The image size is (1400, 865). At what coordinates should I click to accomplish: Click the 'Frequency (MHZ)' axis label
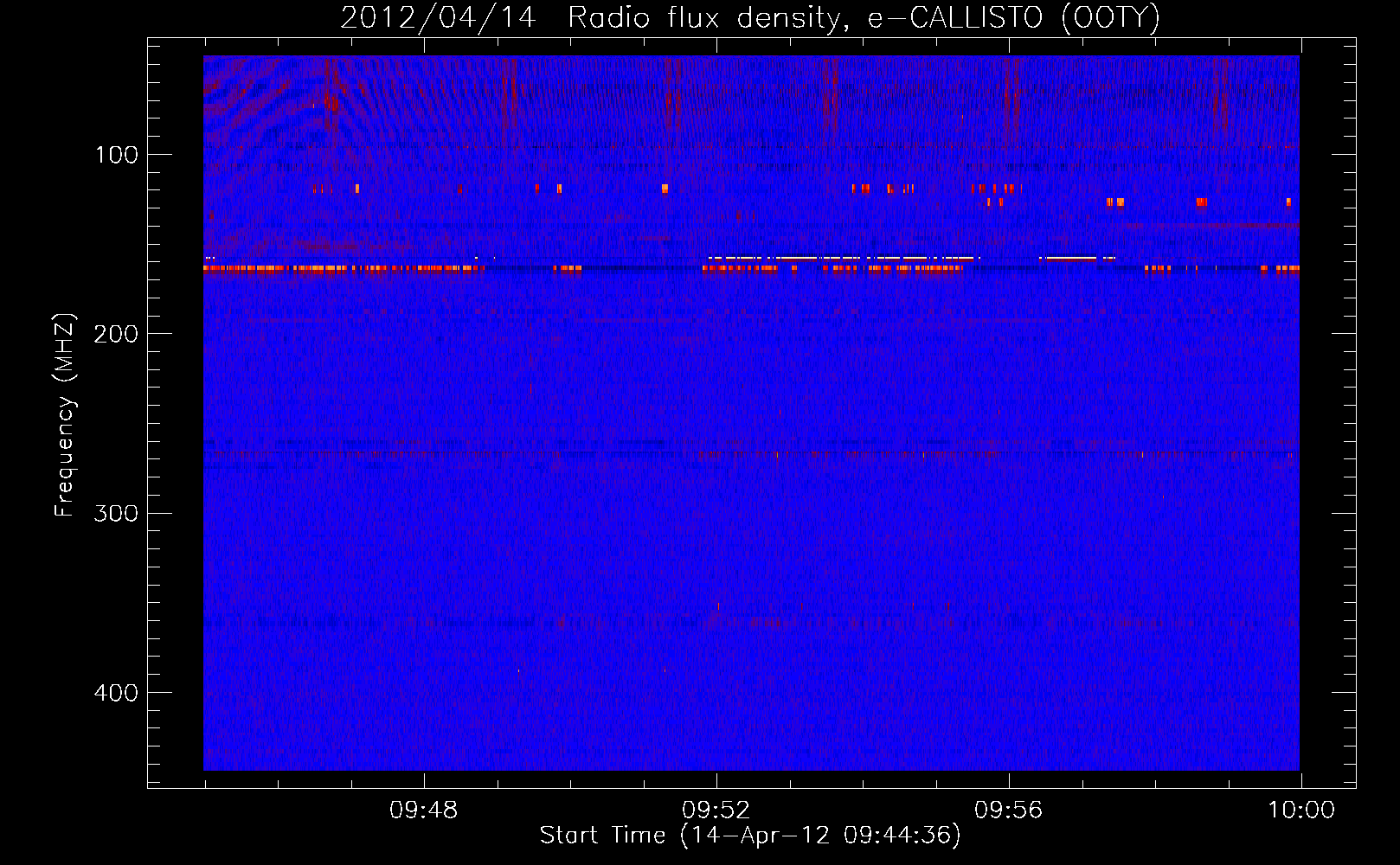[65, 414]
